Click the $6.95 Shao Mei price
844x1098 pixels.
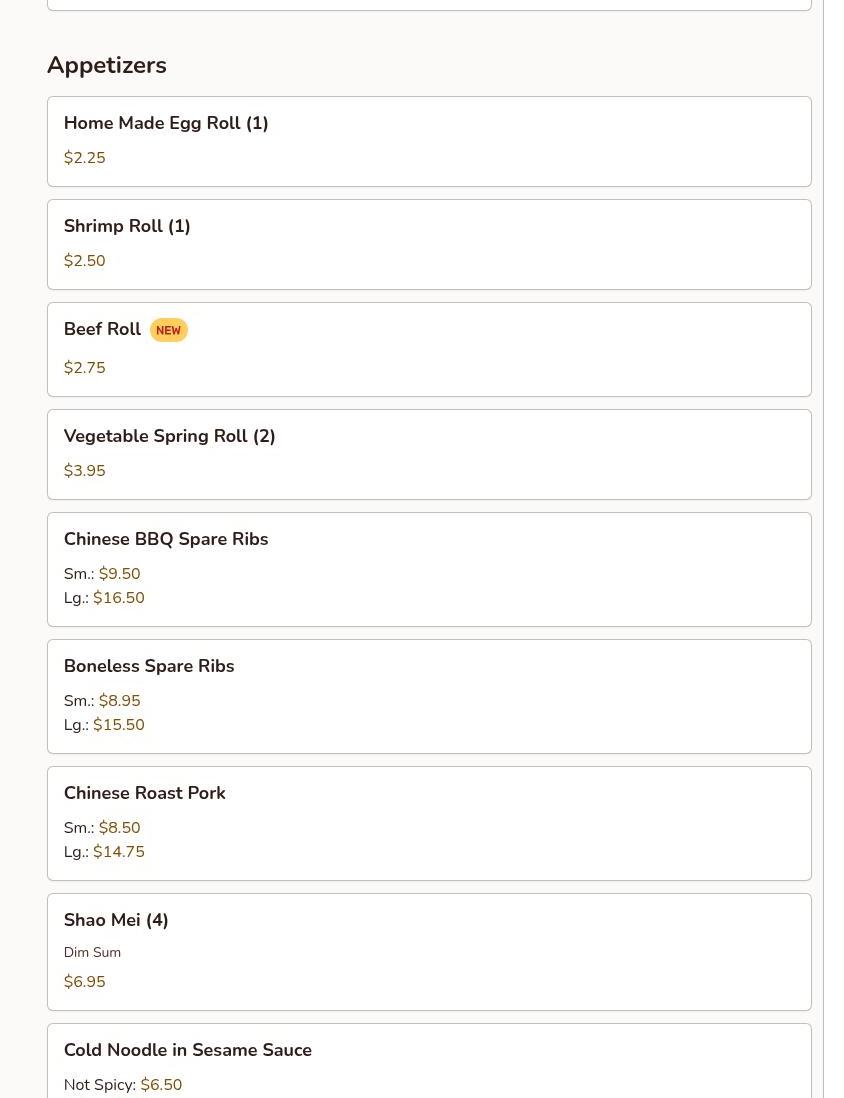click(x=85, y=982)
